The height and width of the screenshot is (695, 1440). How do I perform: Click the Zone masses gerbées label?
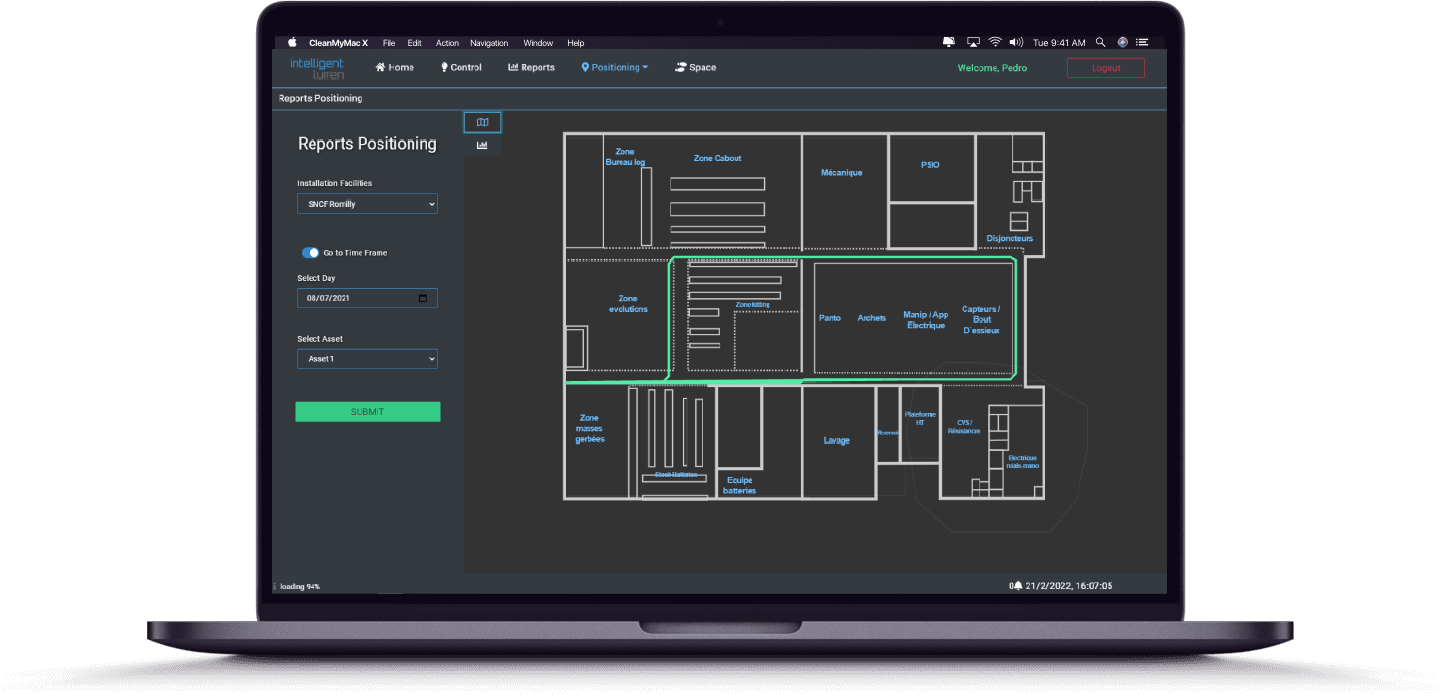[x=589, y=428]
